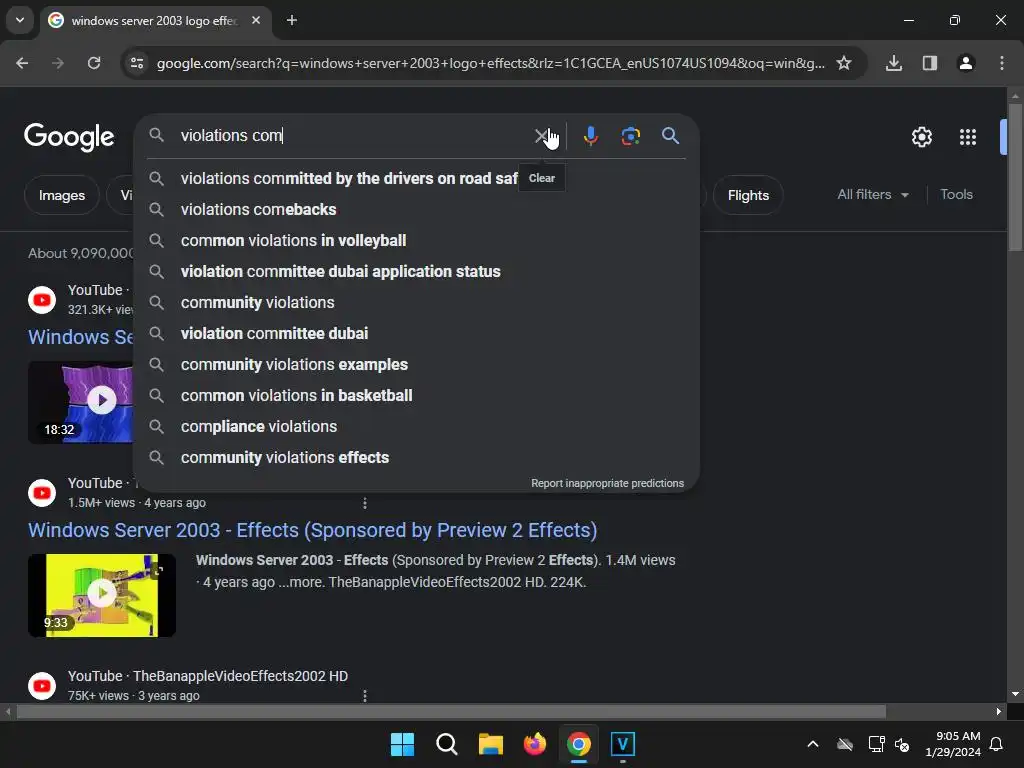Submit search with the blue magnifier icon
The width and height of the screenshot is (1024, 768).
[670, 136]
